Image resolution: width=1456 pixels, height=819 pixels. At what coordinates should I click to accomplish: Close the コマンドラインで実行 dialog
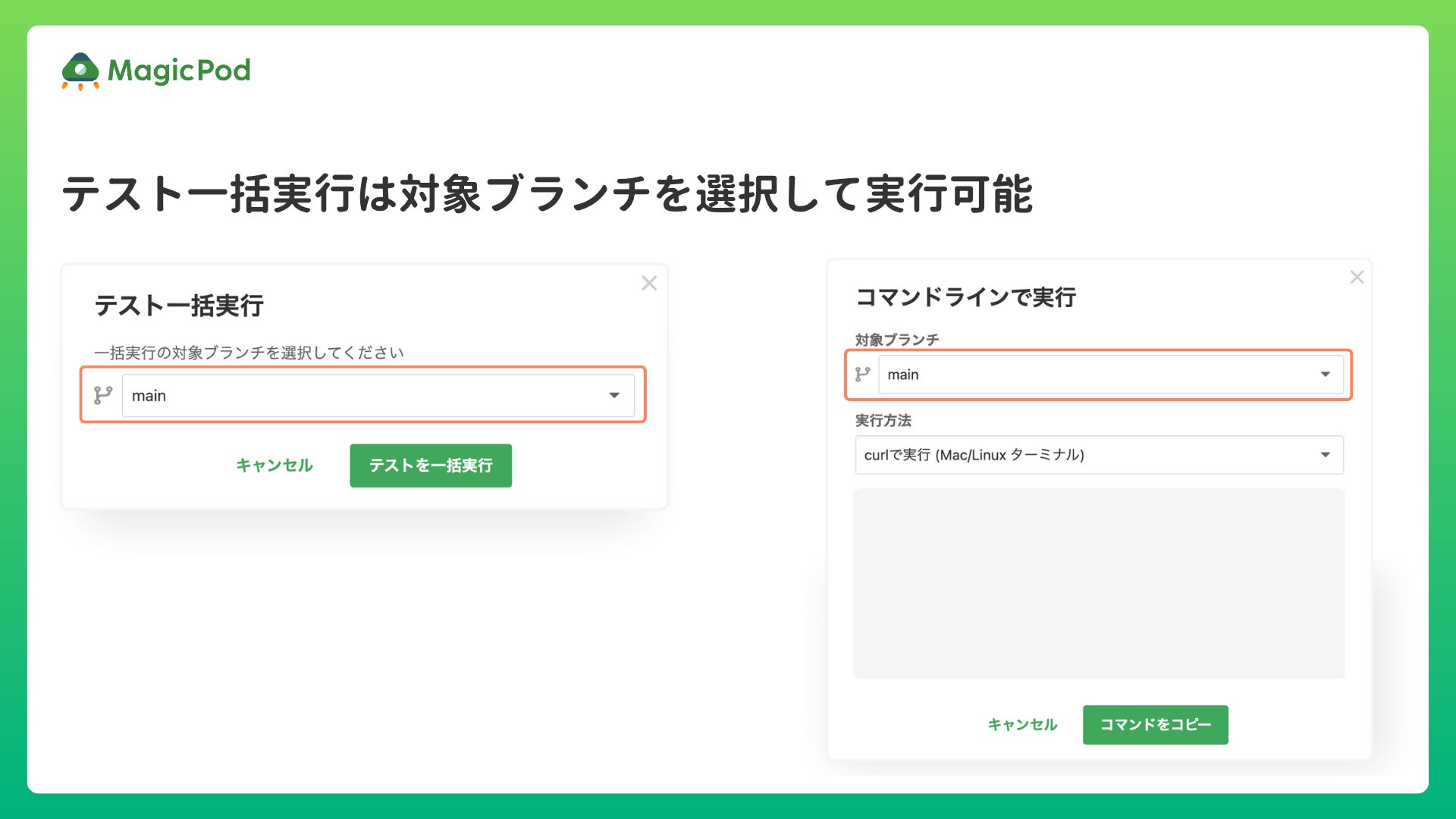tap(1357, 278)
